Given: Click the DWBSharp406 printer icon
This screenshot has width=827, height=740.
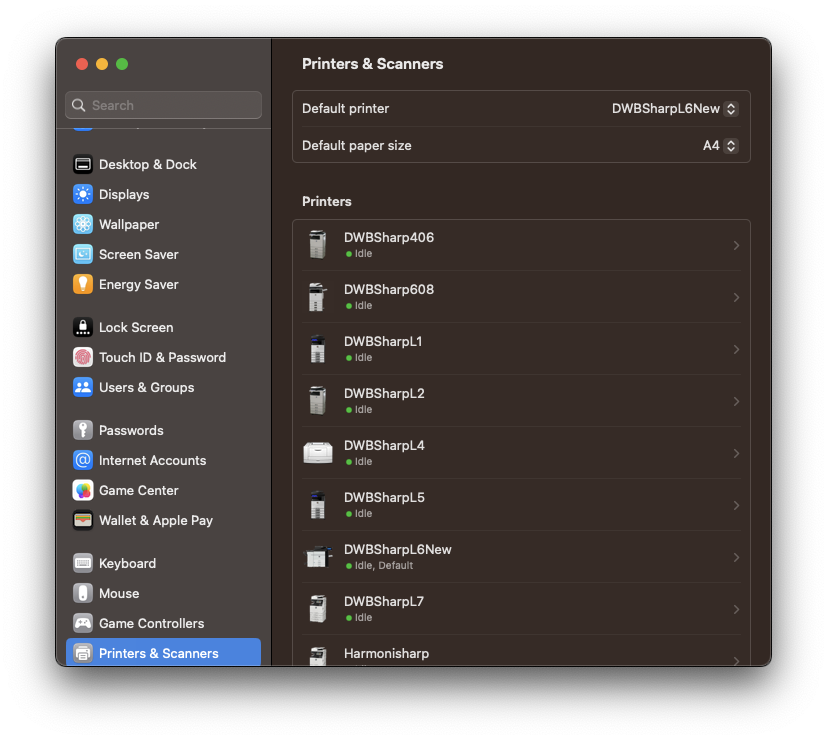Looking at the screenshot, I should [x=317, y=245].
